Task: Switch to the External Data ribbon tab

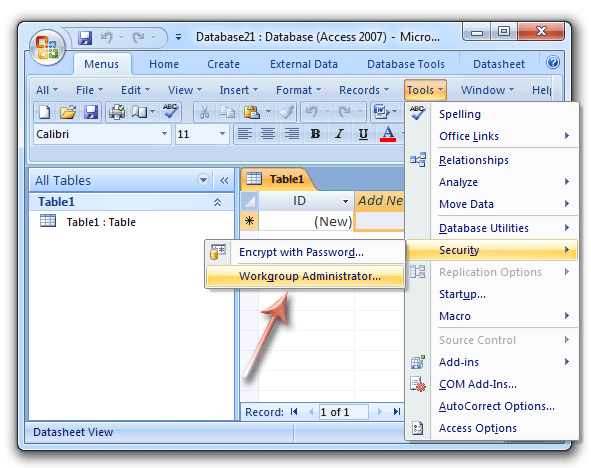Action: coord(304,64)
